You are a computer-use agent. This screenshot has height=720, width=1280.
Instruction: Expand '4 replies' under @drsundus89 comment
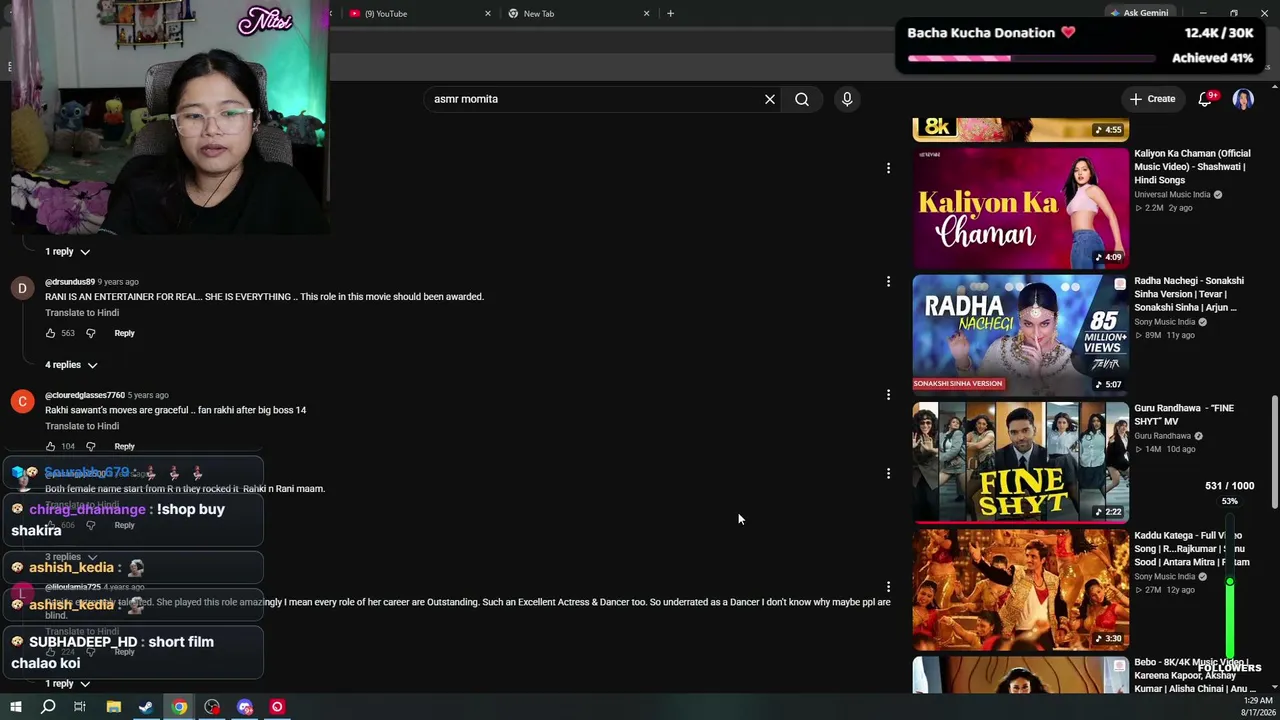coord(71,365)
